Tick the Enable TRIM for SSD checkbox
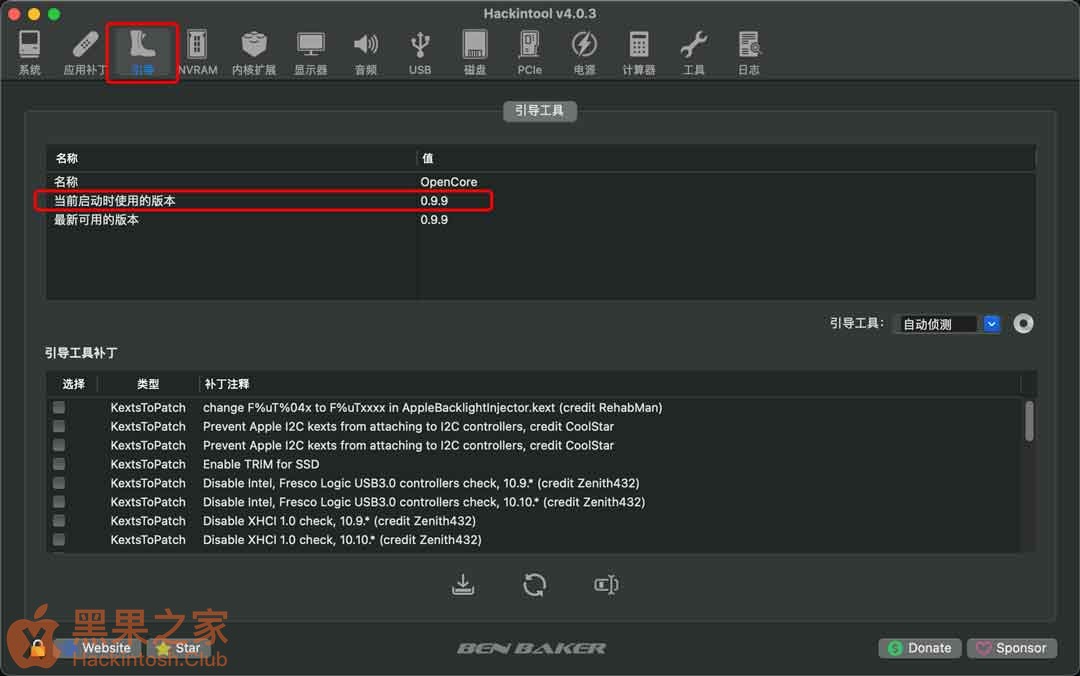 59,464
